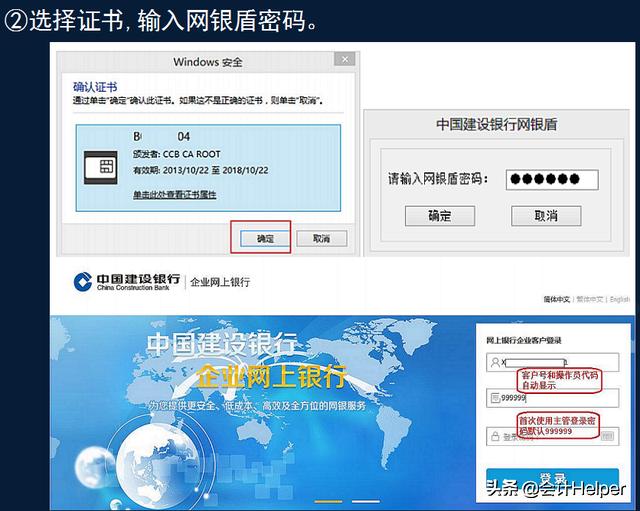Viewport: 640px width, 511px height.
Task: Open the 单击此处查看证书属性 link
Action: (174, 194)
